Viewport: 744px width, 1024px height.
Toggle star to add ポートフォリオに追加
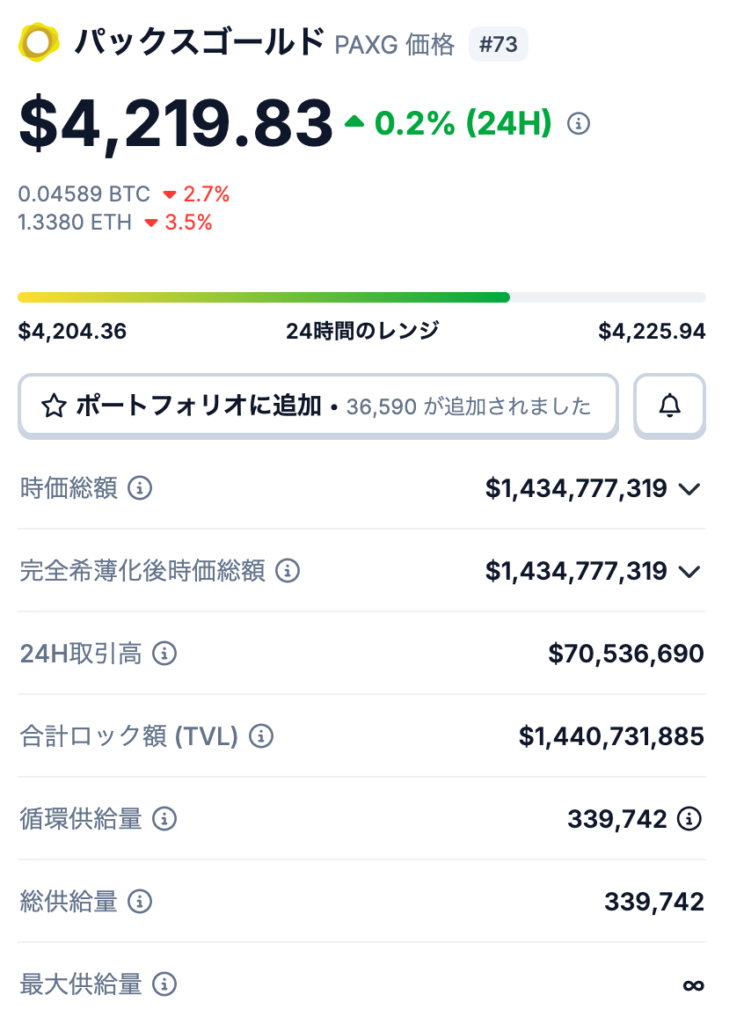point(54,405)
